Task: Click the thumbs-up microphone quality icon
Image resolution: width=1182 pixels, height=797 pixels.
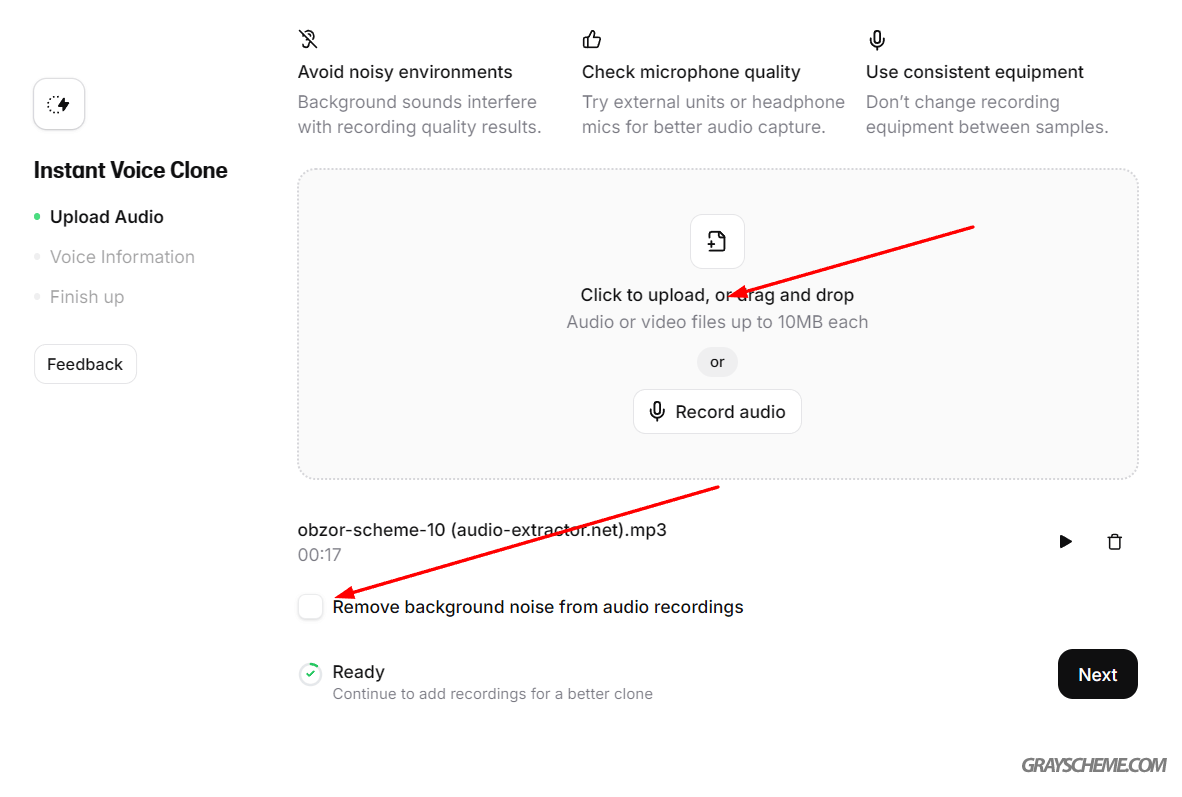Action: point(592,40)
